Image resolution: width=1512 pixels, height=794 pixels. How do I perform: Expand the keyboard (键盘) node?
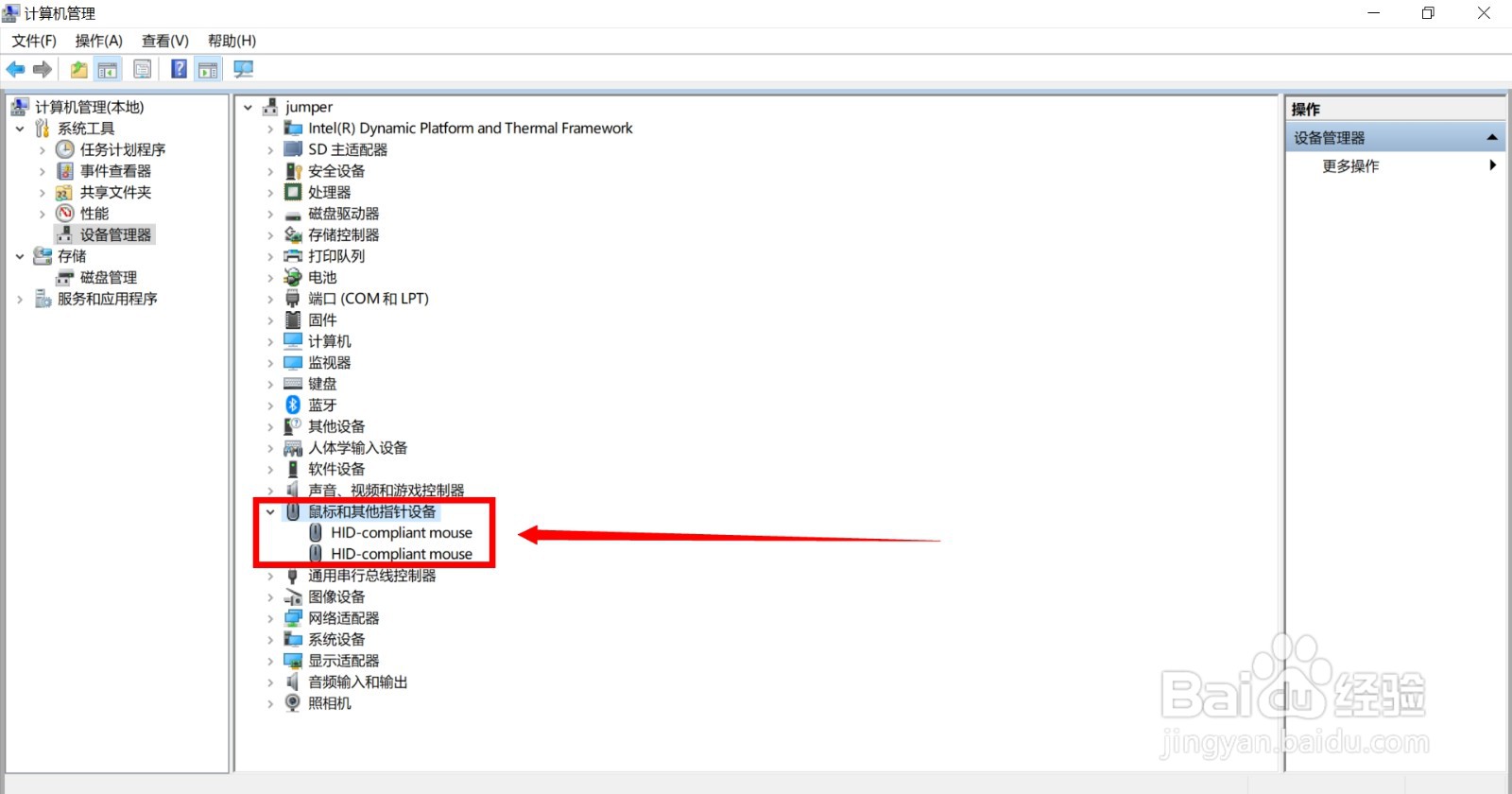pos(270,384)
